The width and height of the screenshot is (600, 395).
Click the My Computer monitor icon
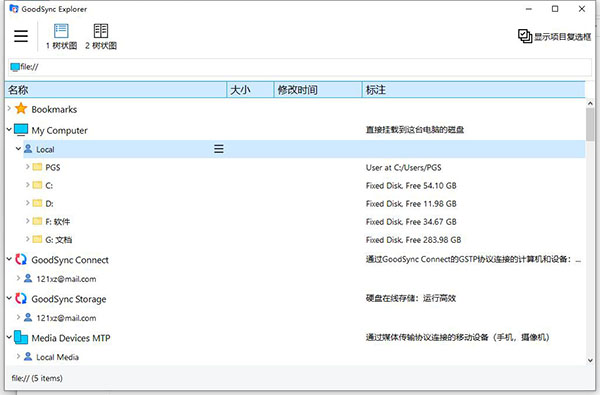(x=21, y=130)
